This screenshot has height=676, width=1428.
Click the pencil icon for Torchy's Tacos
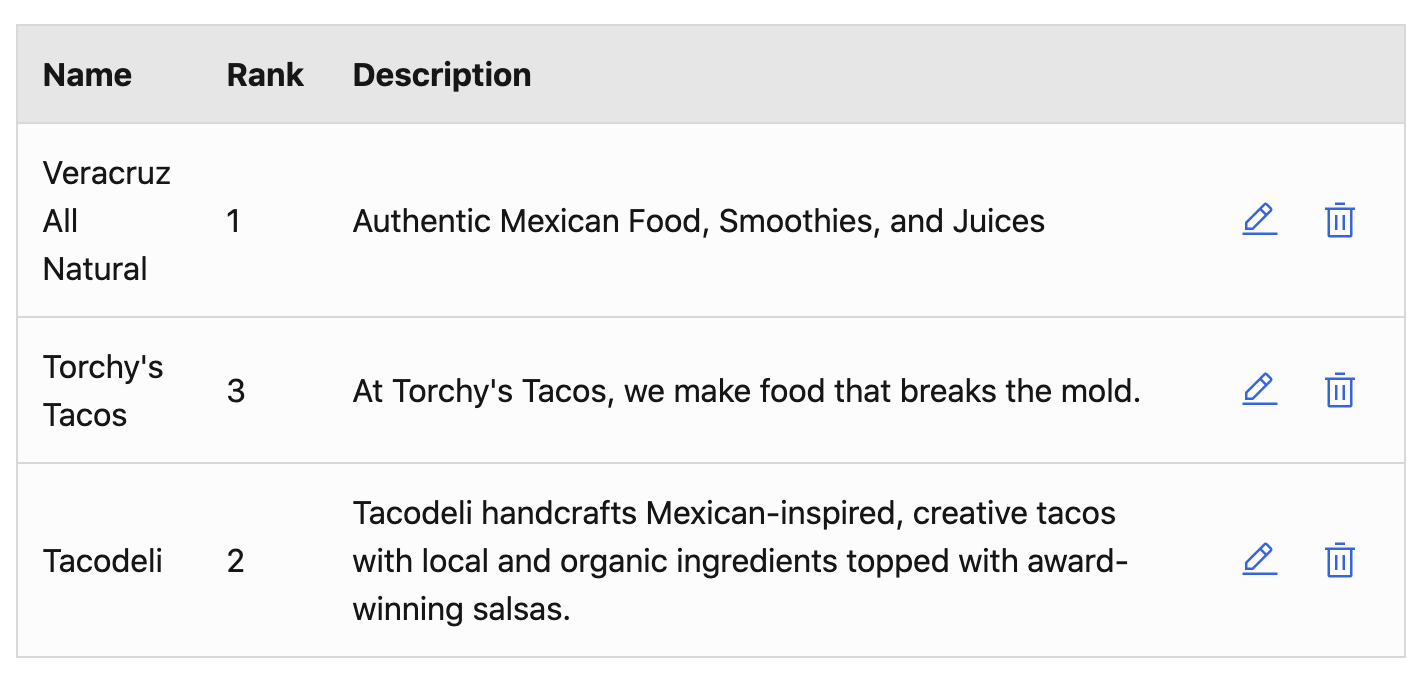click(x=1259, y=389)
